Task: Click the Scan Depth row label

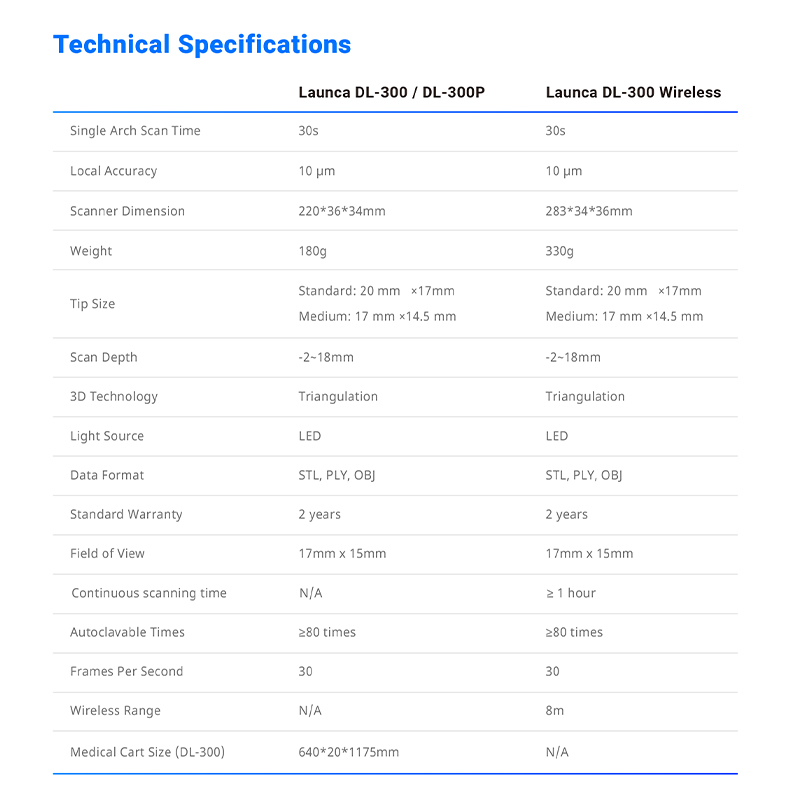Action: click(104, 357)
